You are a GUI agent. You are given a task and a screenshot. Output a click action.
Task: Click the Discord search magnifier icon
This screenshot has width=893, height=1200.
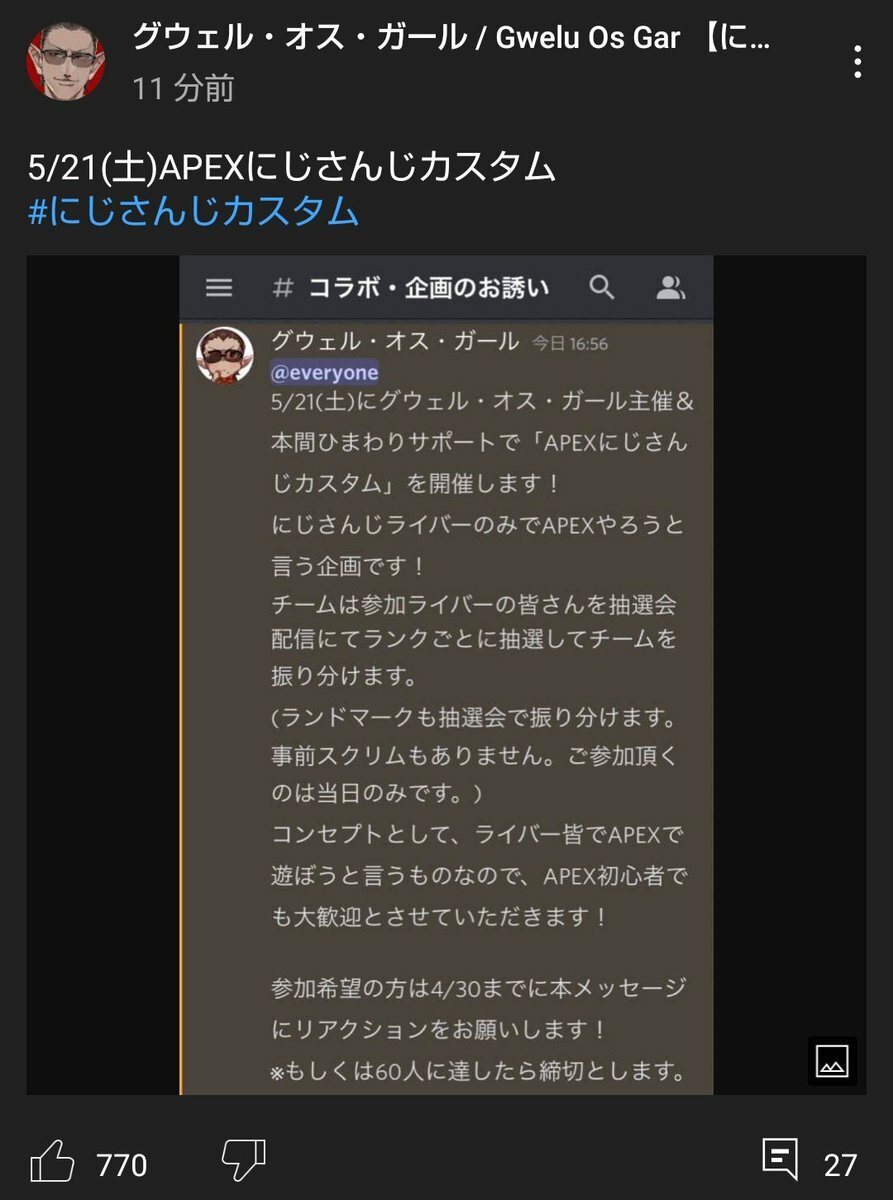coord(601,288)
